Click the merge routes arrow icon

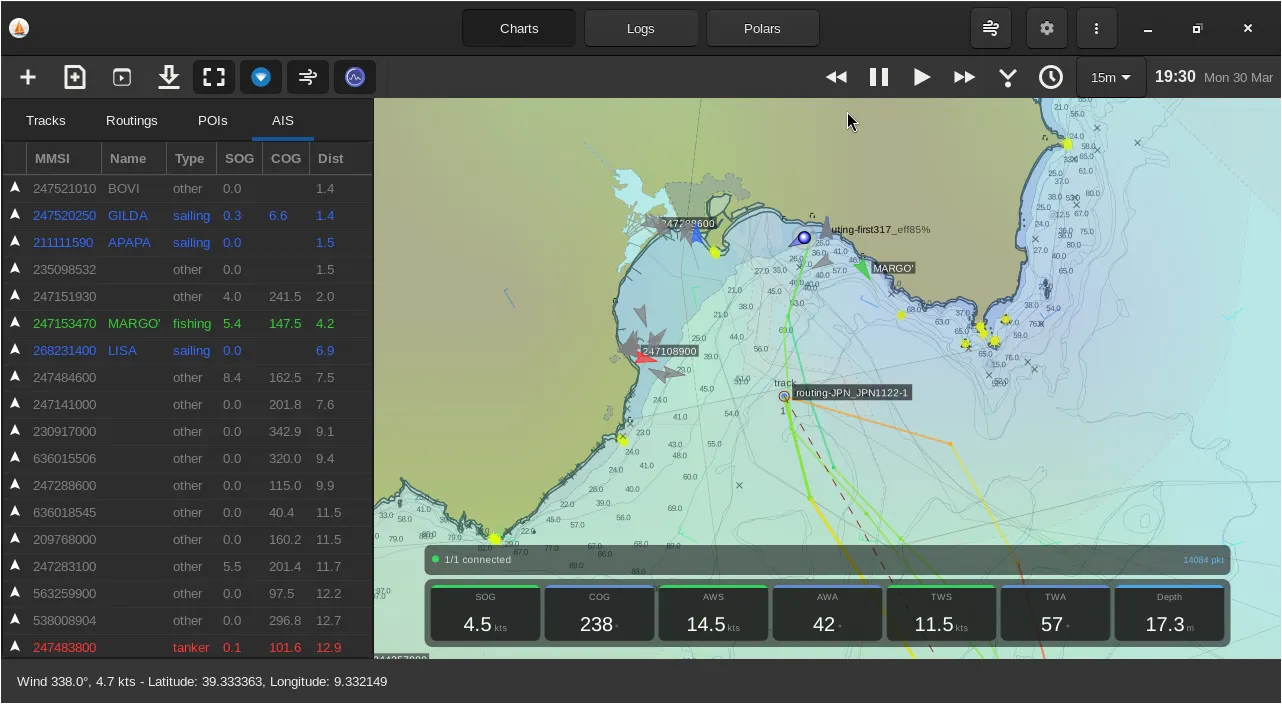coord(1008,77)
